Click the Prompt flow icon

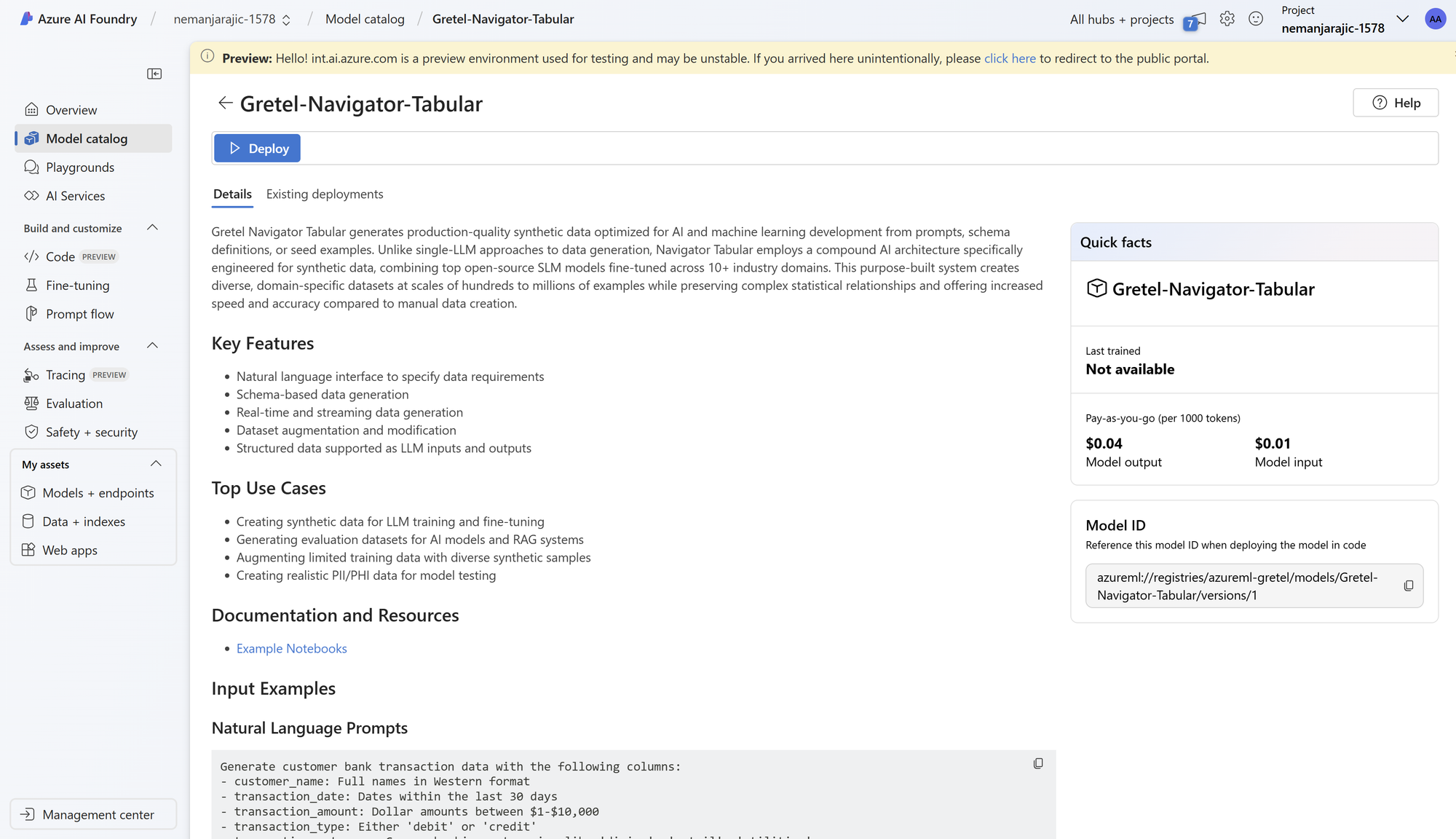[x=31, y=314]
